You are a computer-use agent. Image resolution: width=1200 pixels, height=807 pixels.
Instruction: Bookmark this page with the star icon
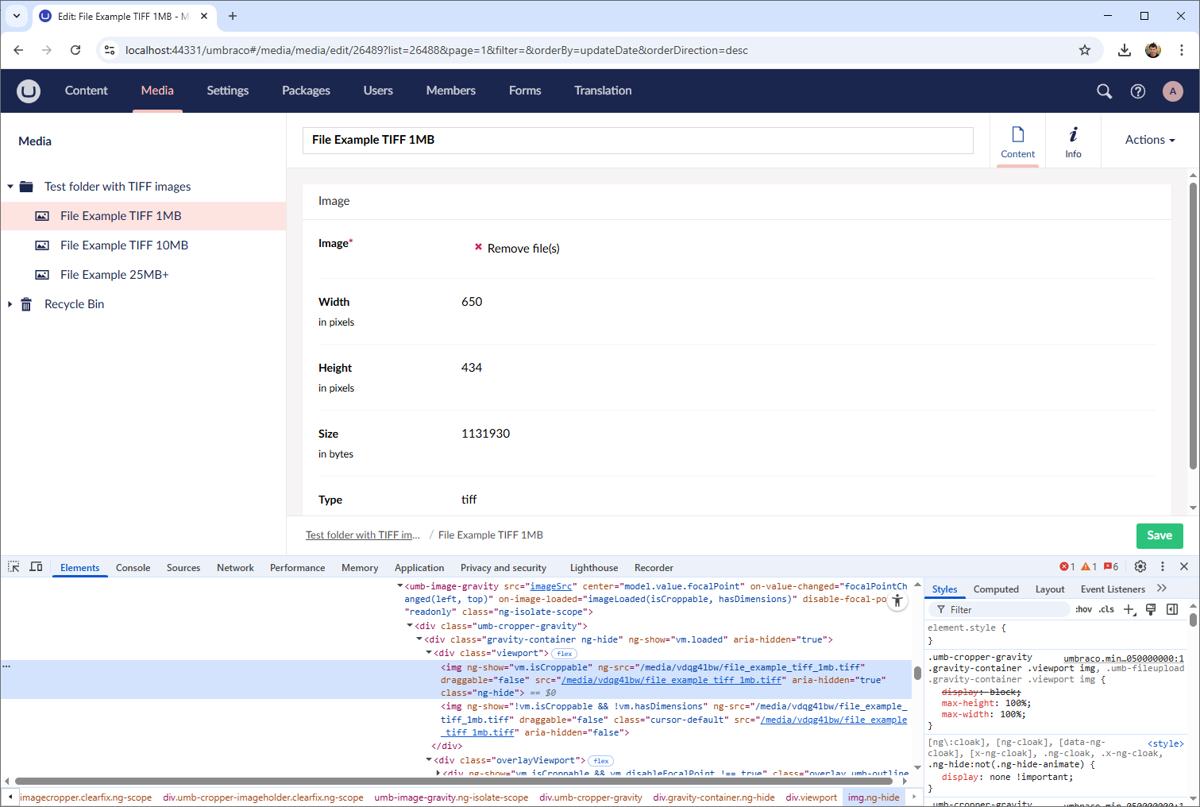click(1085, 50)
